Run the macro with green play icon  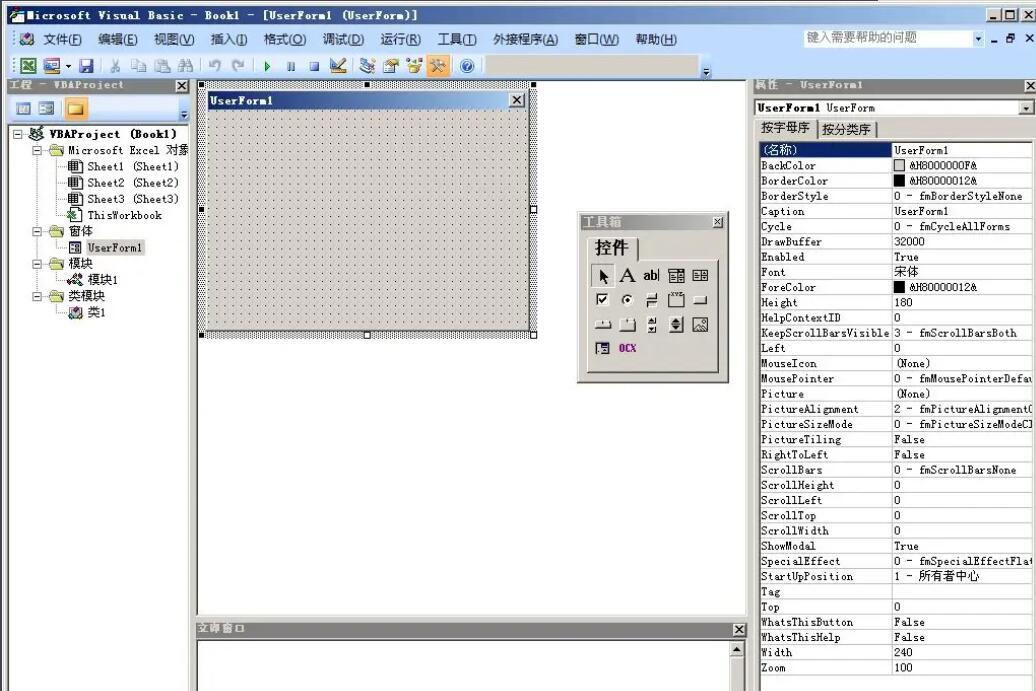coord(268,66)
